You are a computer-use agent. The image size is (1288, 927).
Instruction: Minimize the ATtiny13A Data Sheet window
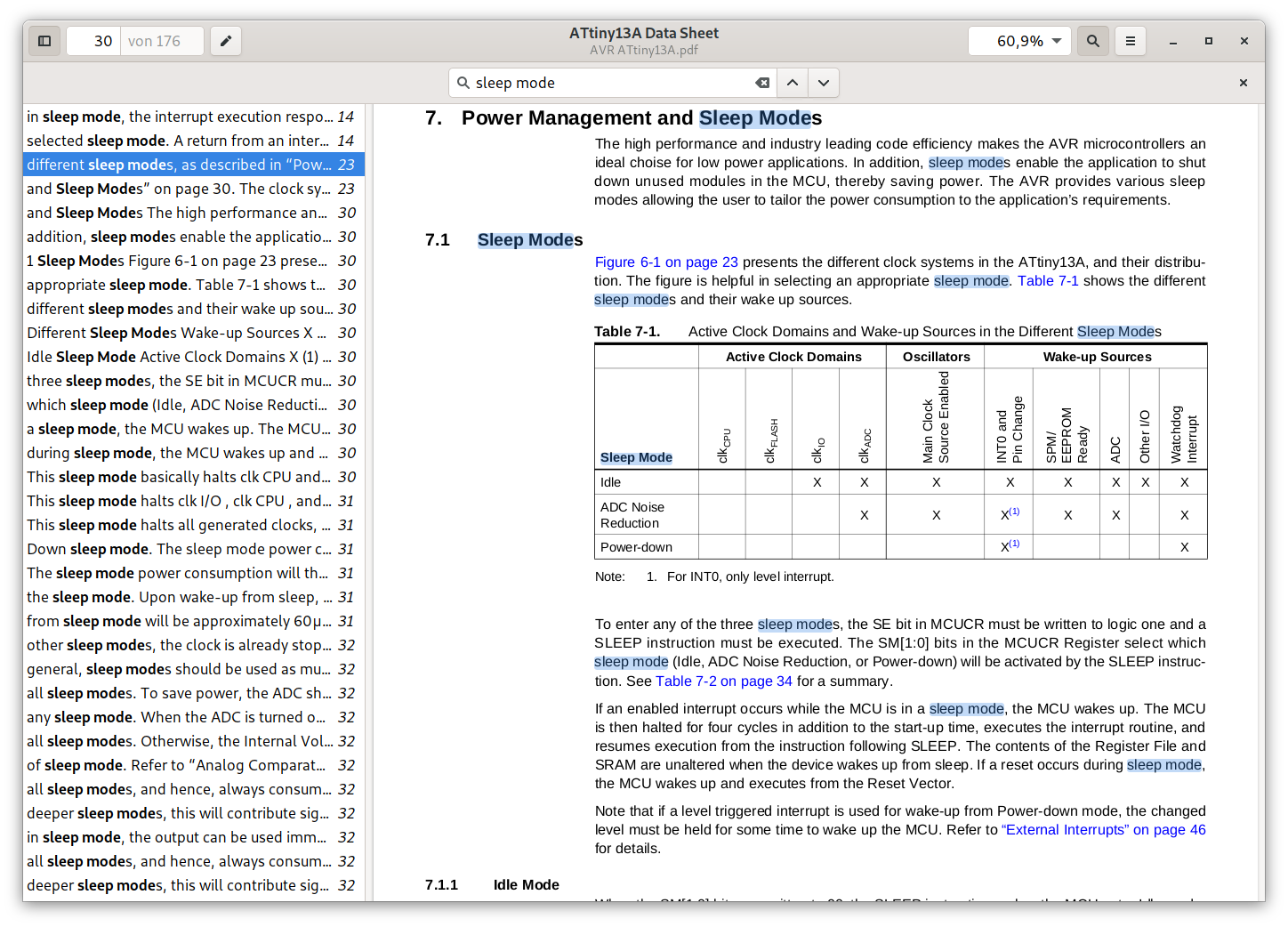[1173, 41]
